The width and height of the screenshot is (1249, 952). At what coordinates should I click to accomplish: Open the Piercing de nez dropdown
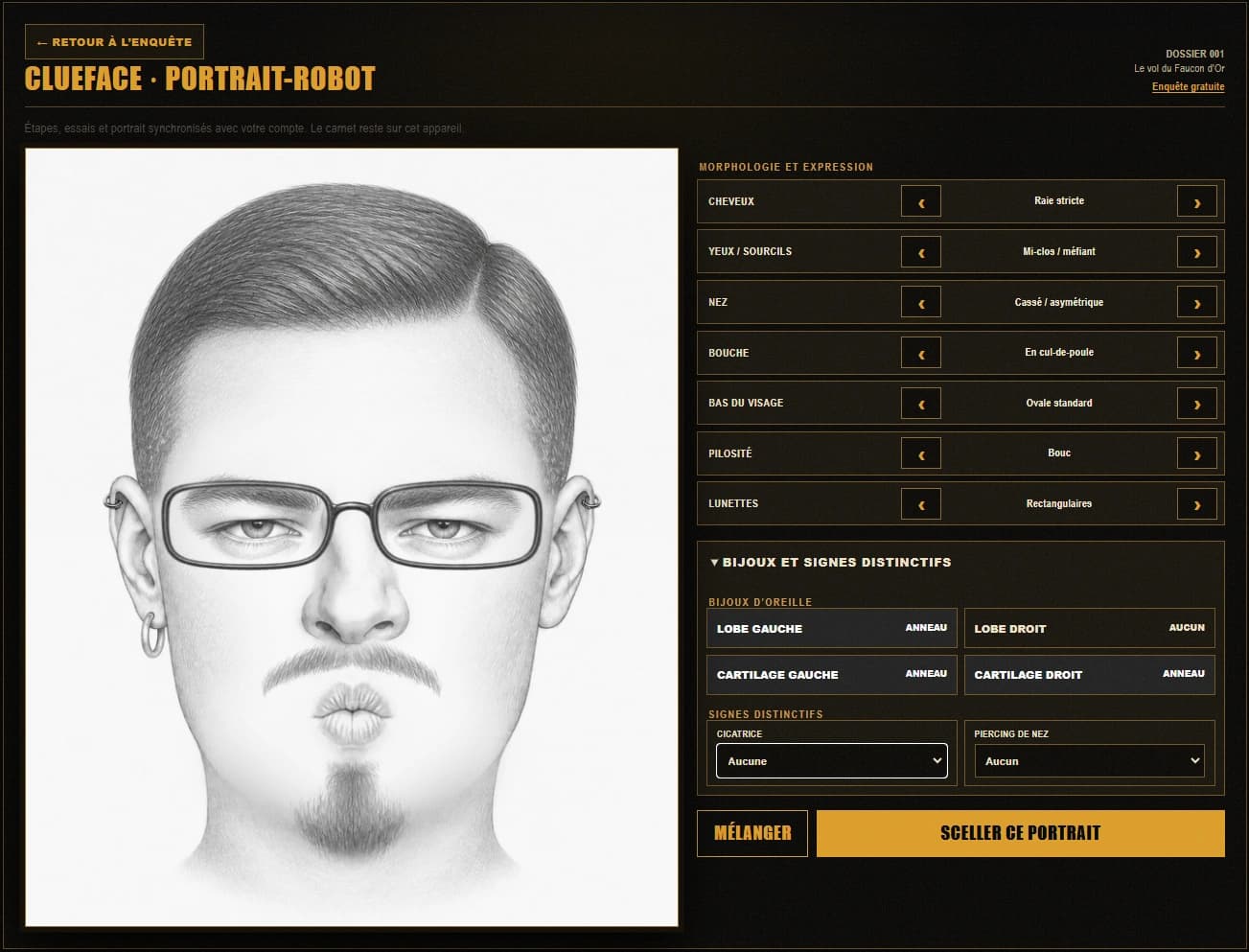pyautogui.click(x=1090, y=761)
